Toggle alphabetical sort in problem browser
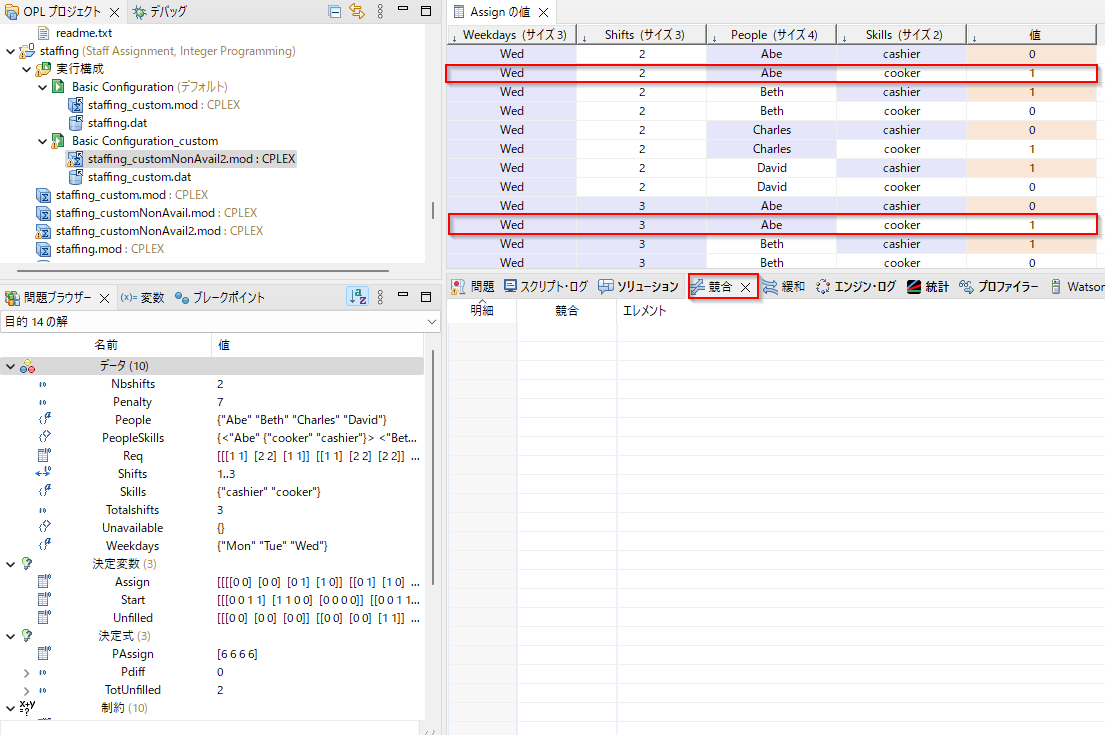The height and width of the screenshot is (735, 1105). pyautogui.click(x=357, y=297)
